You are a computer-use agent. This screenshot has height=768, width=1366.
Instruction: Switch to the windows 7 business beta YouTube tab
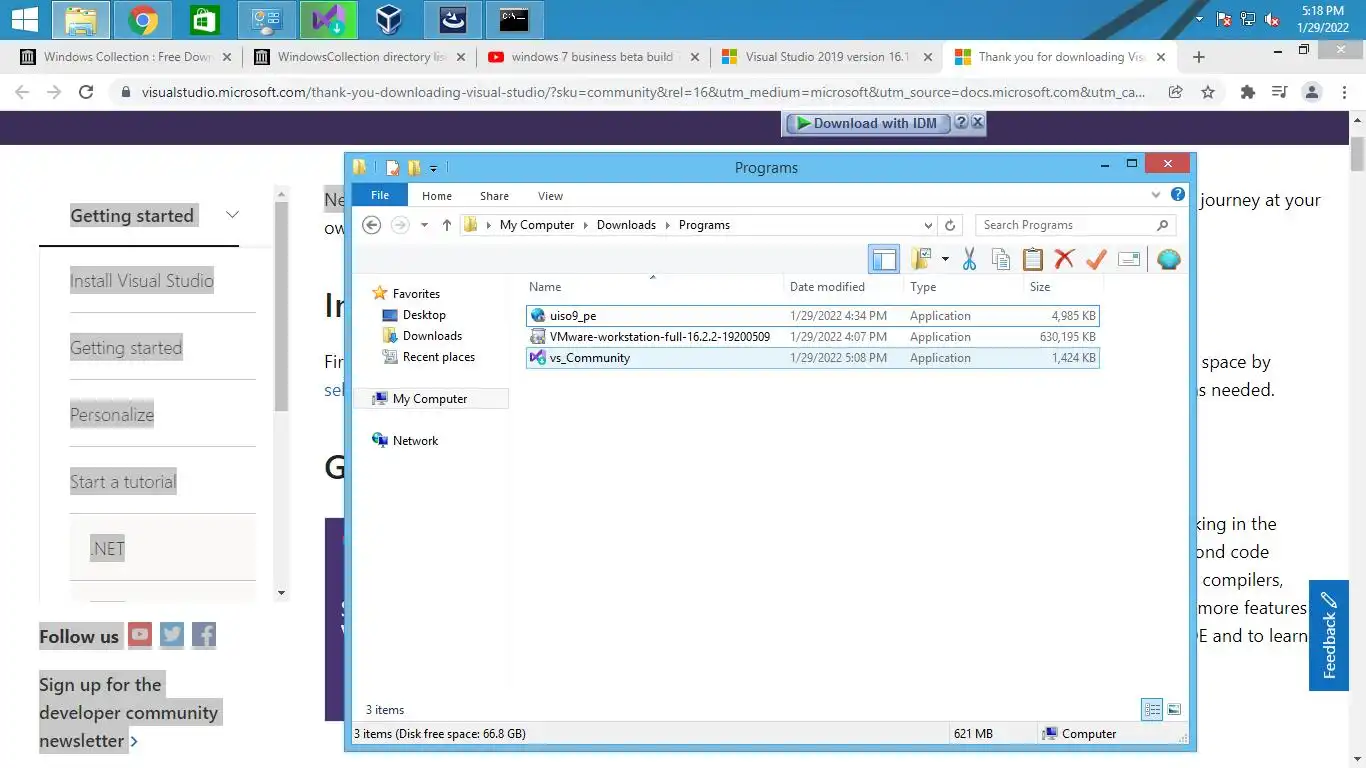click(593, 57)
